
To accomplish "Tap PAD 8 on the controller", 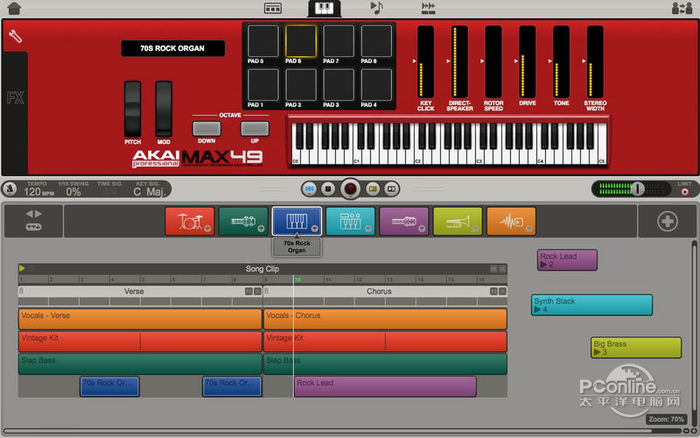I will [376, 41].
